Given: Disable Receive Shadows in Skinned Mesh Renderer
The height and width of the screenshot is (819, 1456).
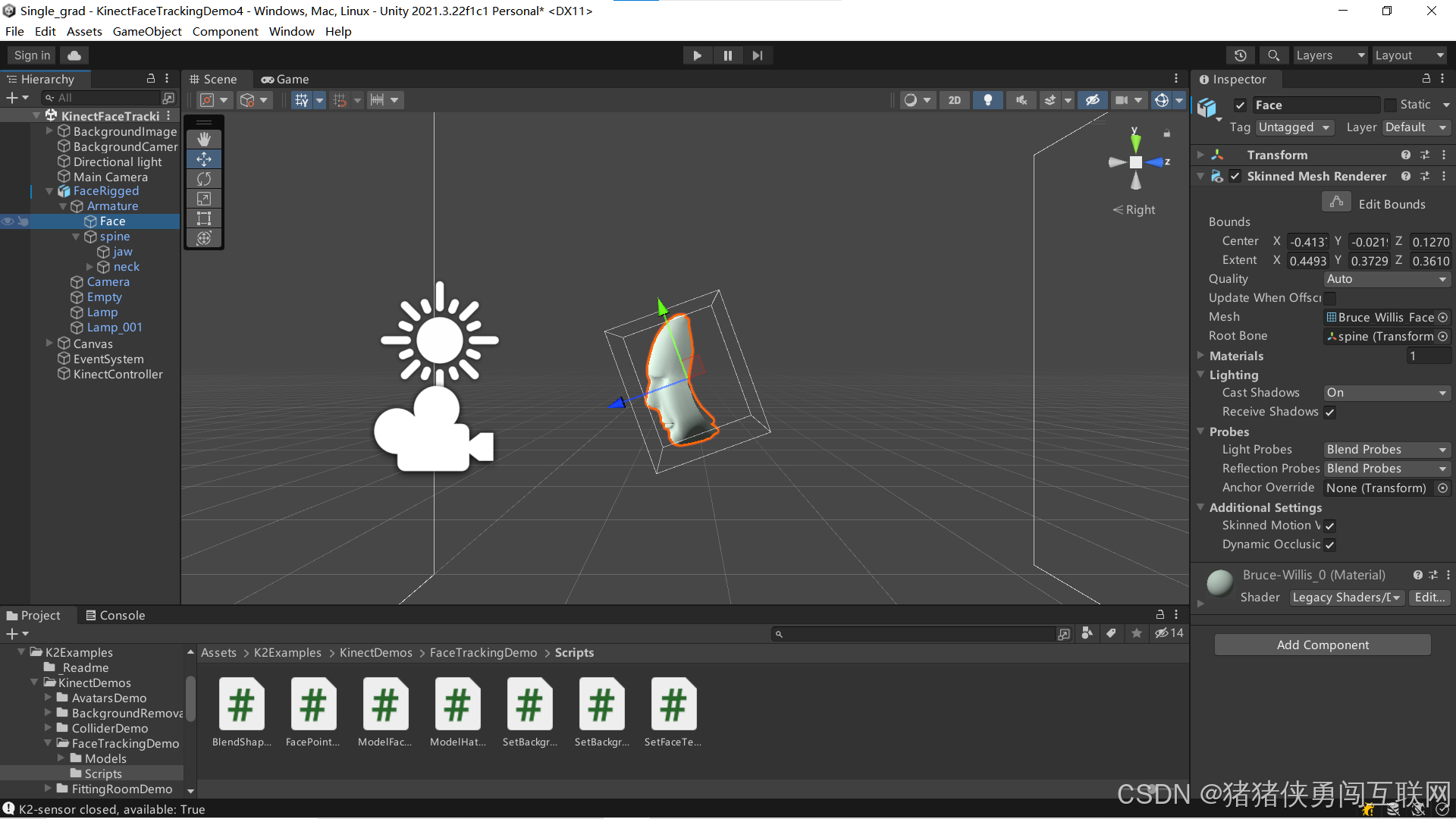Looking at the screenshot, I should click(x=1329, y=412).
